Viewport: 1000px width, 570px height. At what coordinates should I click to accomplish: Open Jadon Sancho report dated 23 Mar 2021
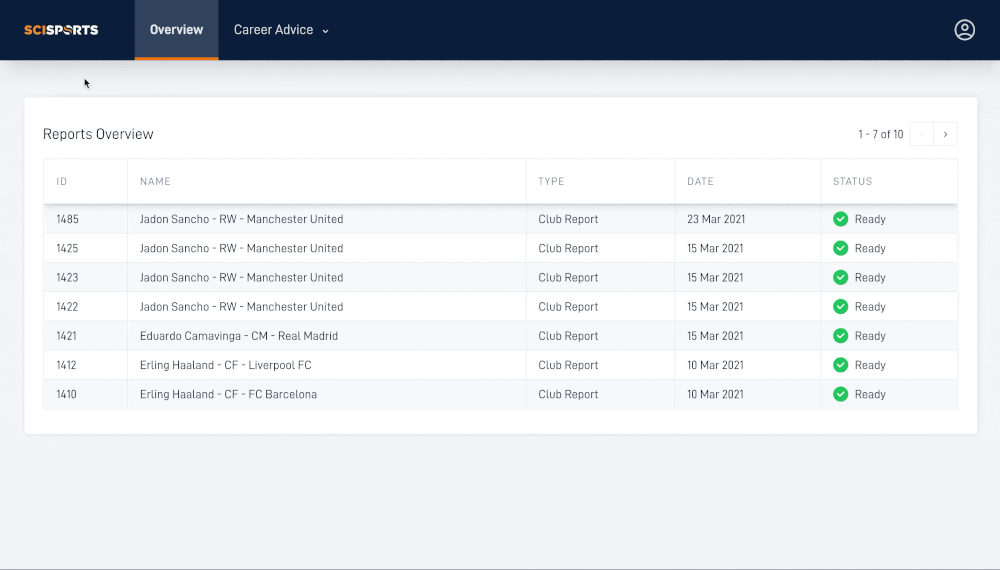(242, 219)
